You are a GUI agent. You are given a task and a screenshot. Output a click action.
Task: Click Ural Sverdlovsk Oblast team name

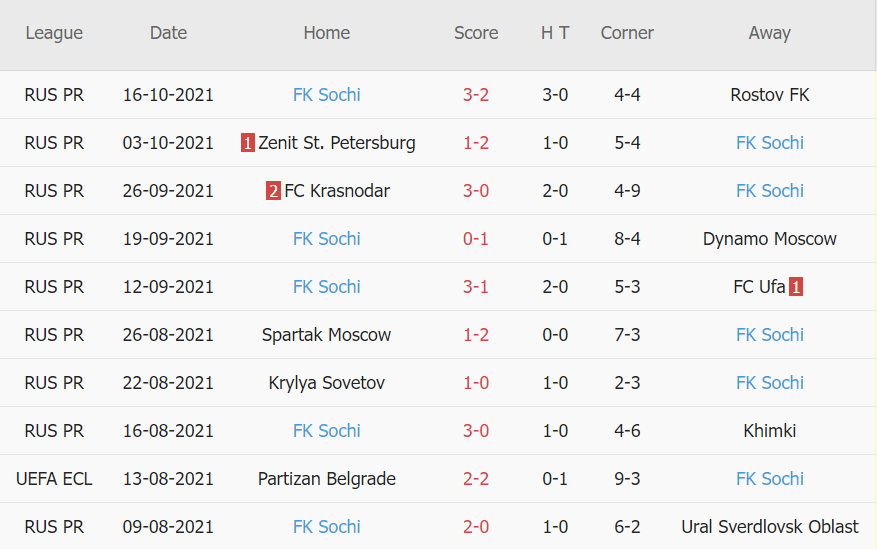point(769,527)
